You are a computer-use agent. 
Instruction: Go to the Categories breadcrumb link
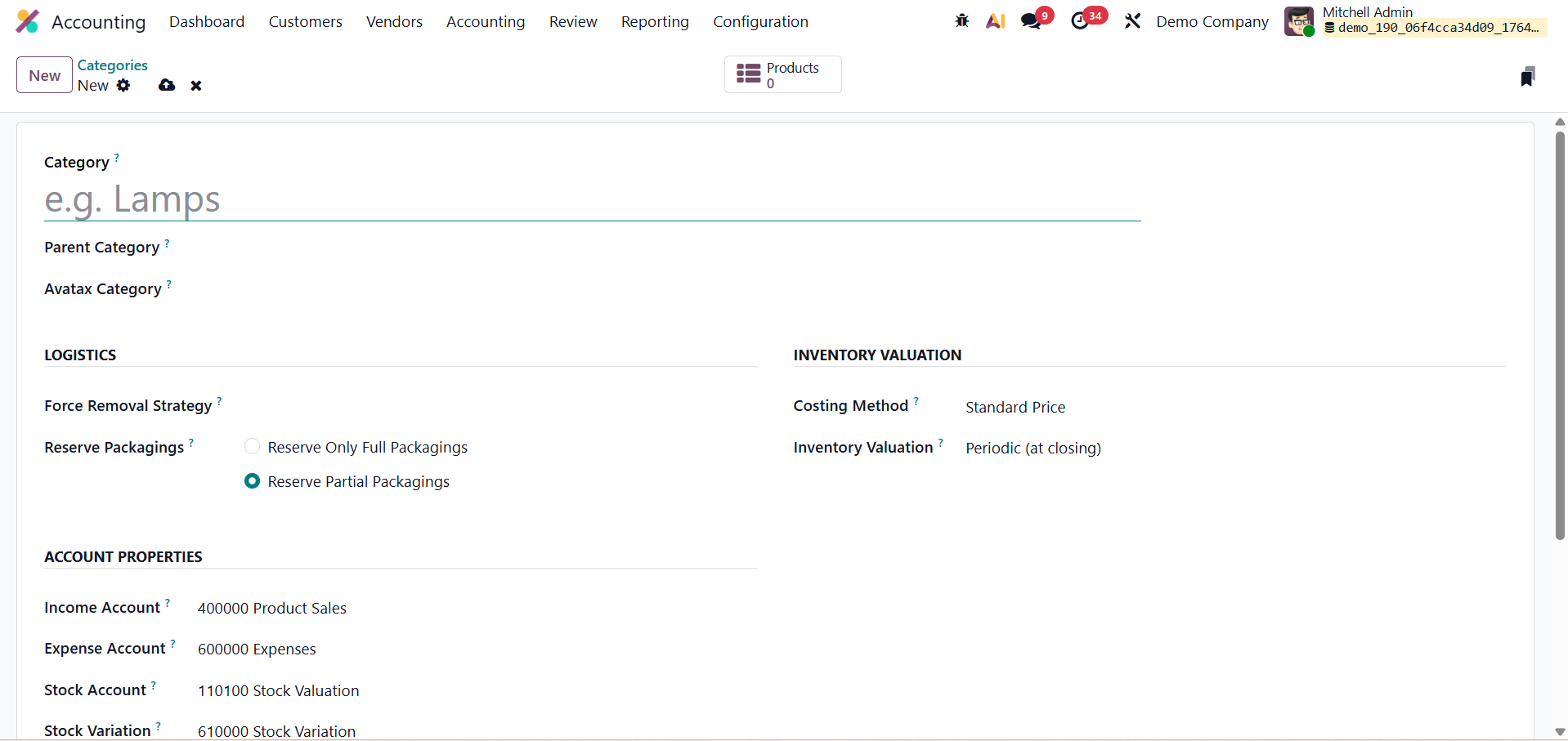click(x=113, y=65)
